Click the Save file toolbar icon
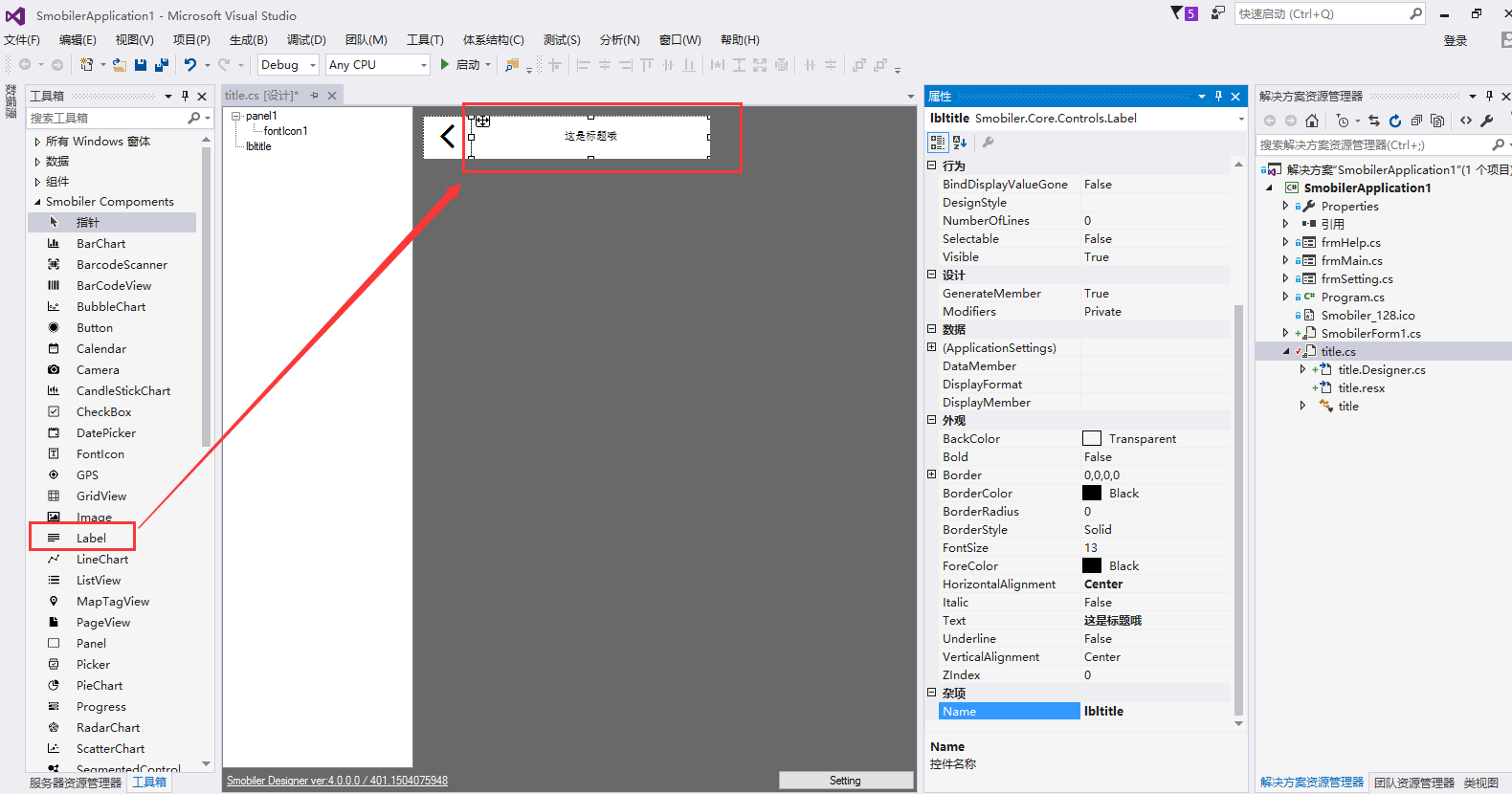 (x=141, y=65)
